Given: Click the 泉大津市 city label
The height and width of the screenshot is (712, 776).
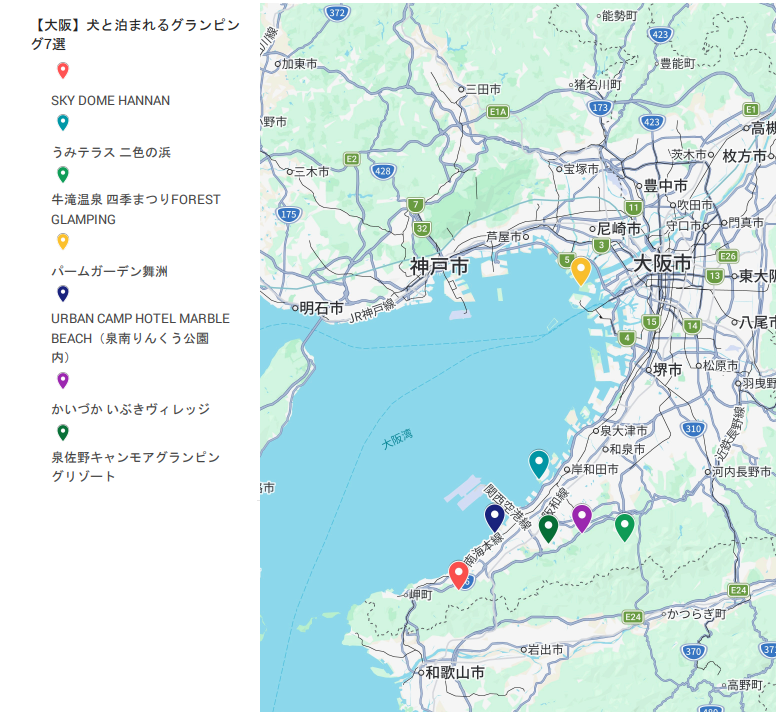Looking at the screenshot, I should tap(624, 431).
